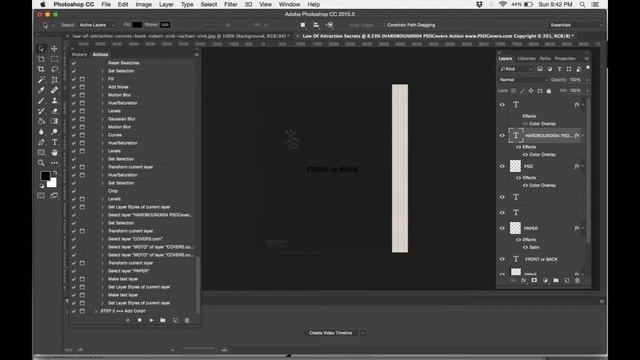Switch to the History tab
The image size is (640, 360).
click(x=79, y=54)
